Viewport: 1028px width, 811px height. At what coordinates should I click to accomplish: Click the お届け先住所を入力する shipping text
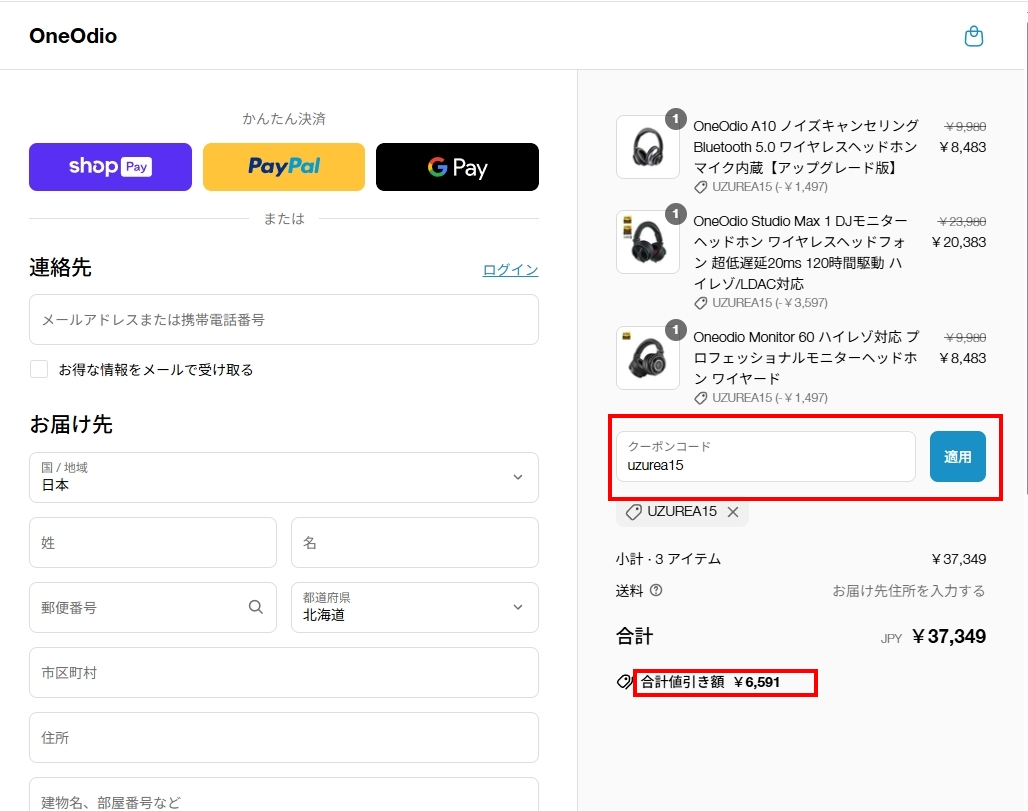coord(909,591)
